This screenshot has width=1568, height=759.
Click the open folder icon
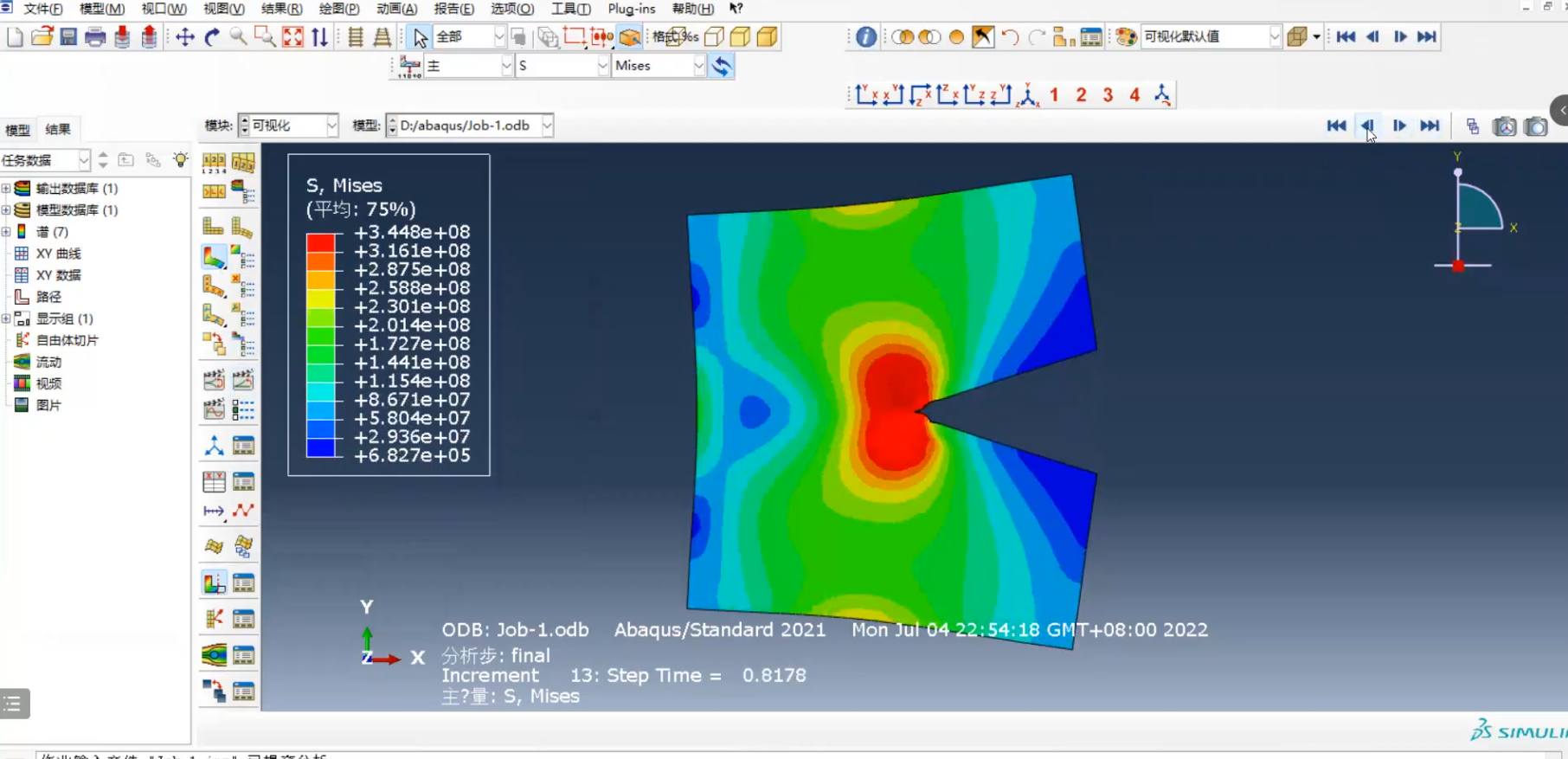[42, 37]
